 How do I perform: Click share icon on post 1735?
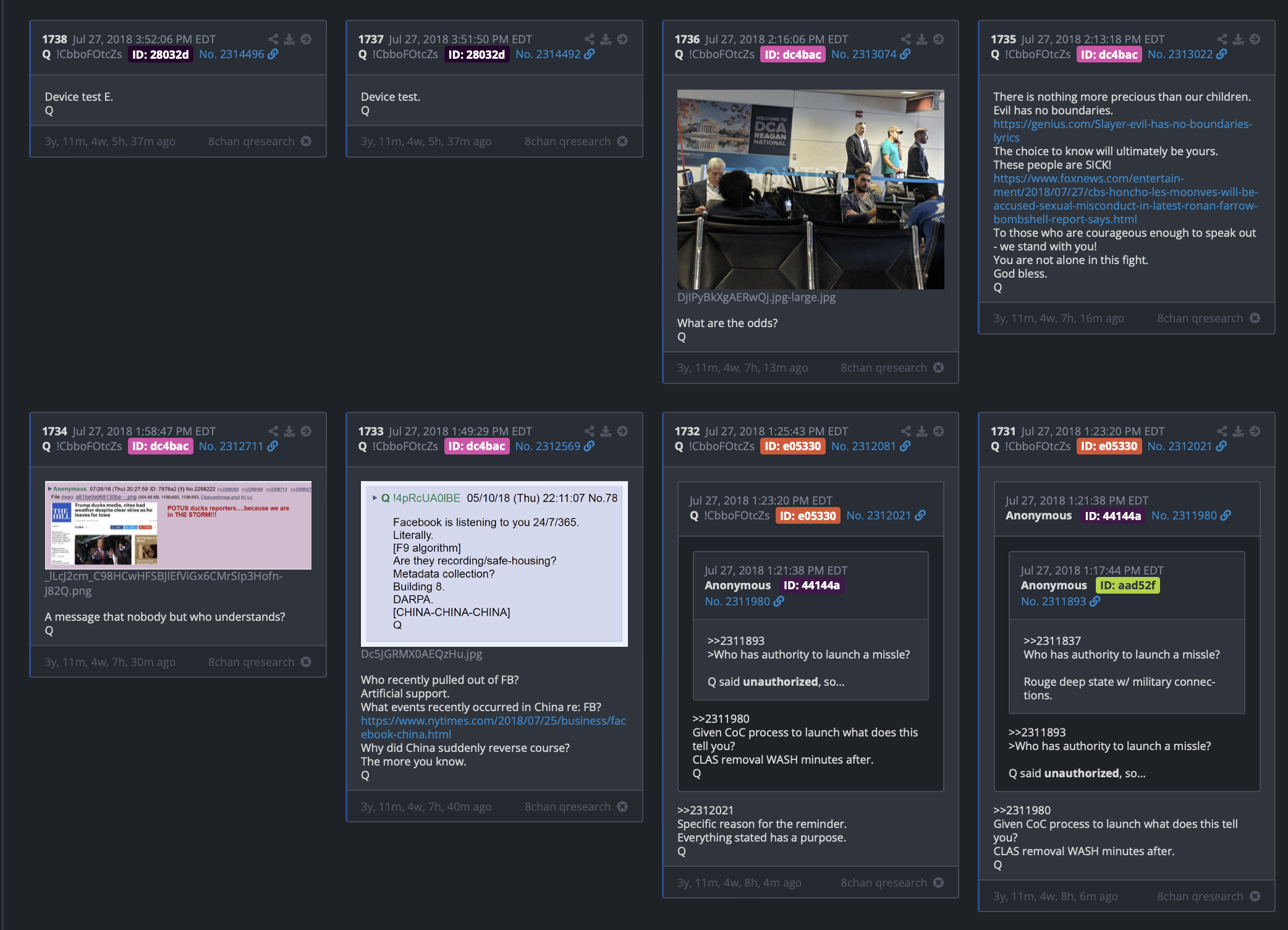(1222, 39)
